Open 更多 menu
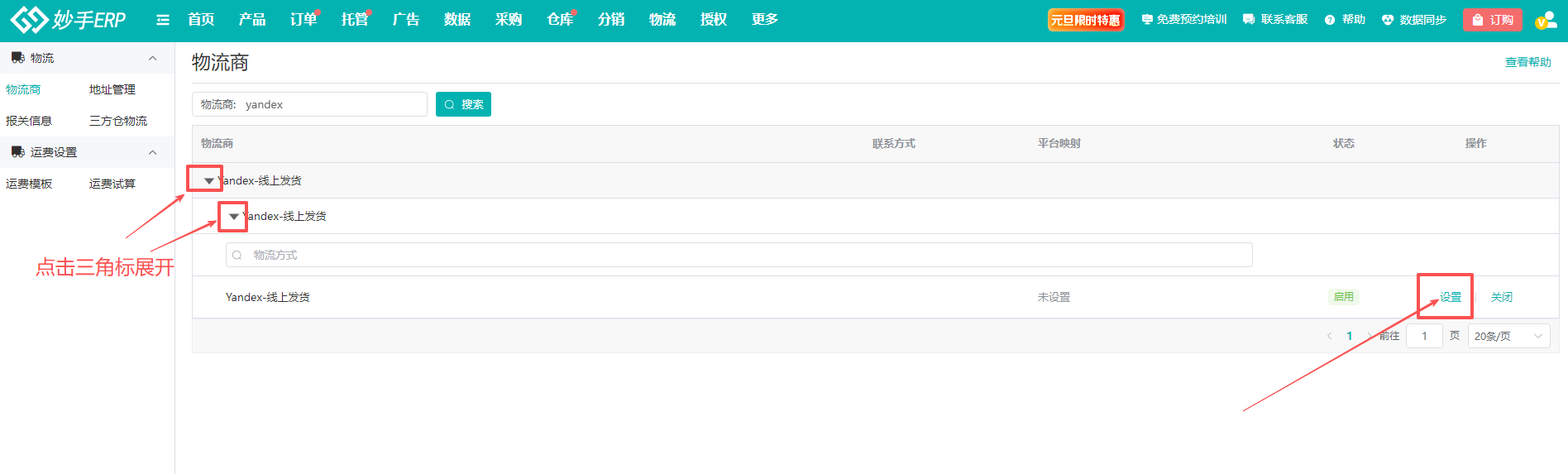The width and height of the screenshot is (1568, 474). click(765, 19)
